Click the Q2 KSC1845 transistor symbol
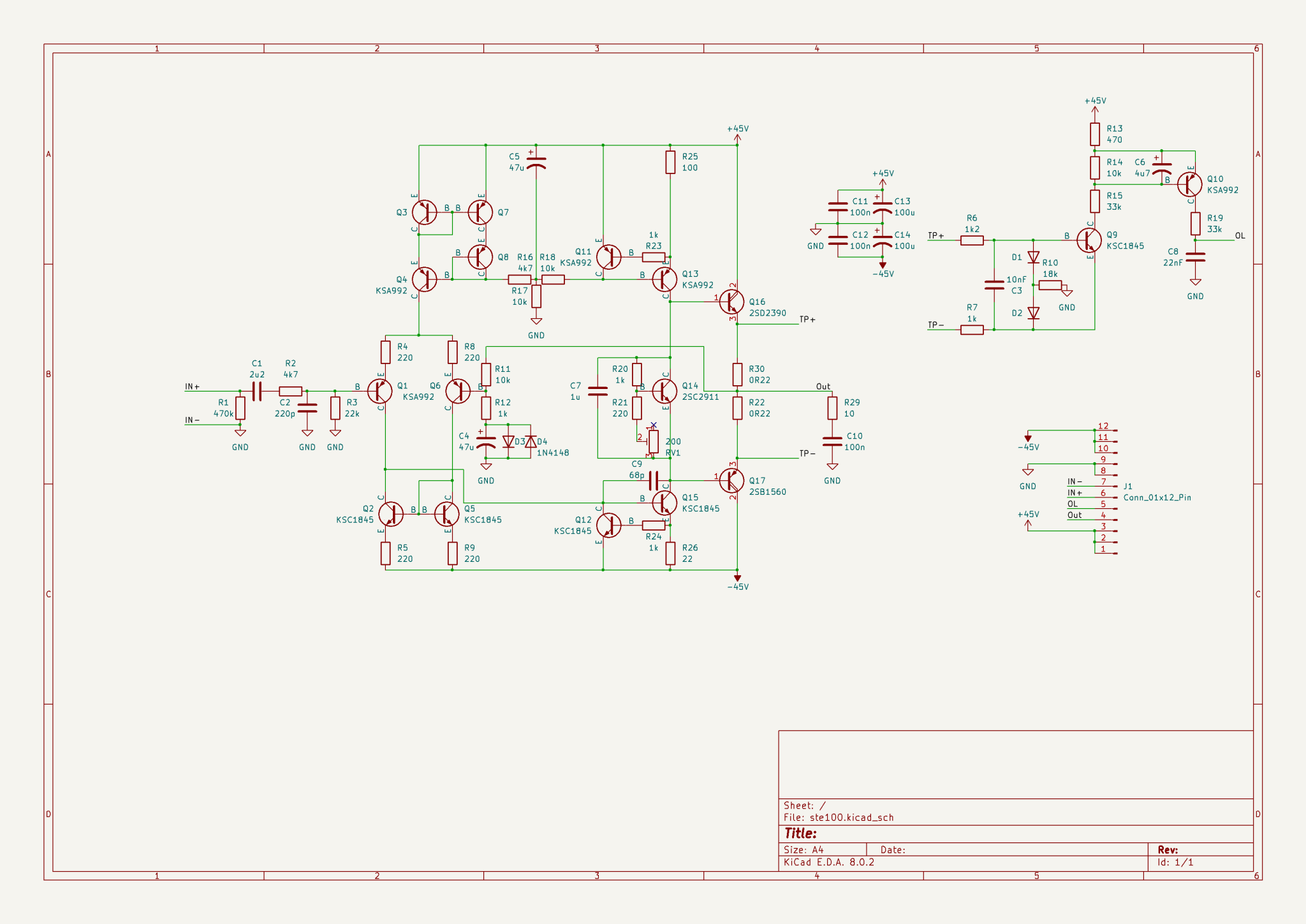Screen dimensions: 1306x924 point(391,514)
